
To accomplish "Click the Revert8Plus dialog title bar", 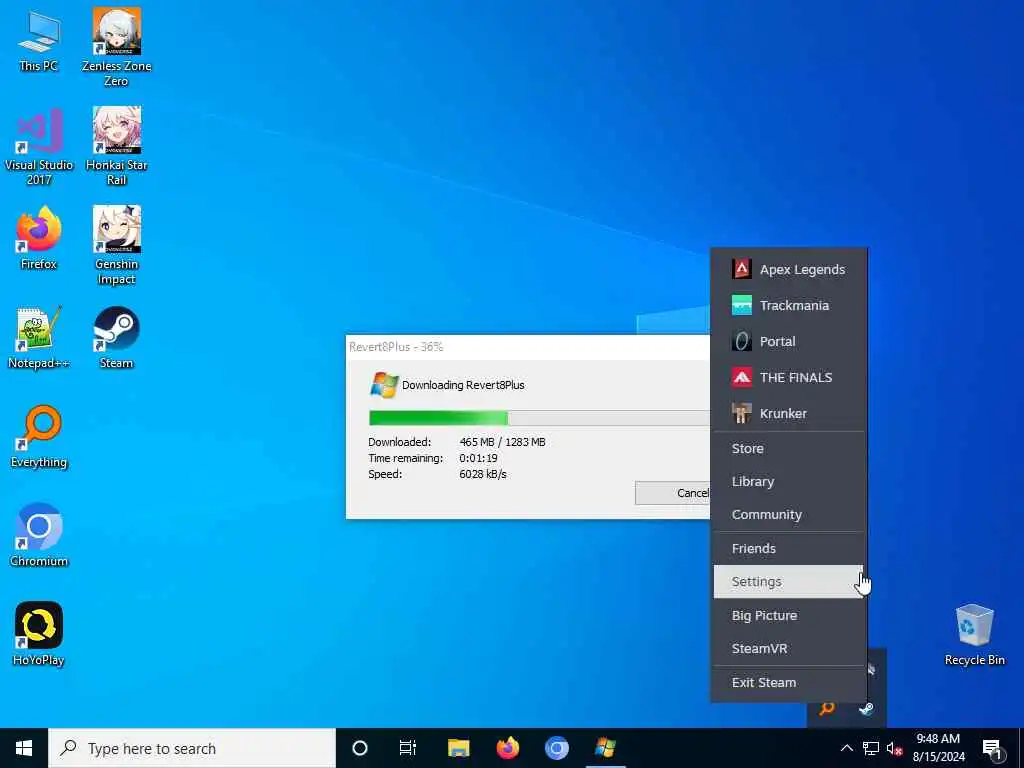I will (x=528, y=347).
